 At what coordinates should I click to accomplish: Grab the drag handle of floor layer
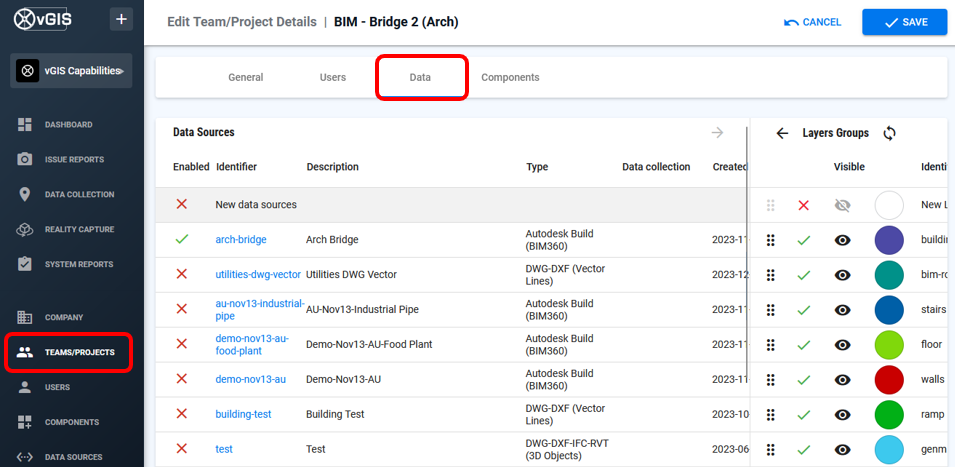pos(770,345)
